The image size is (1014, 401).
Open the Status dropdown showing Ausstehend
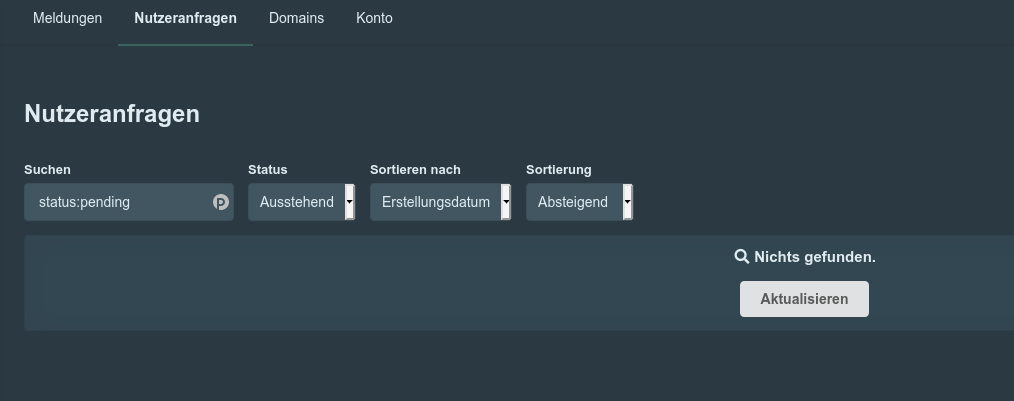point(301,202)
